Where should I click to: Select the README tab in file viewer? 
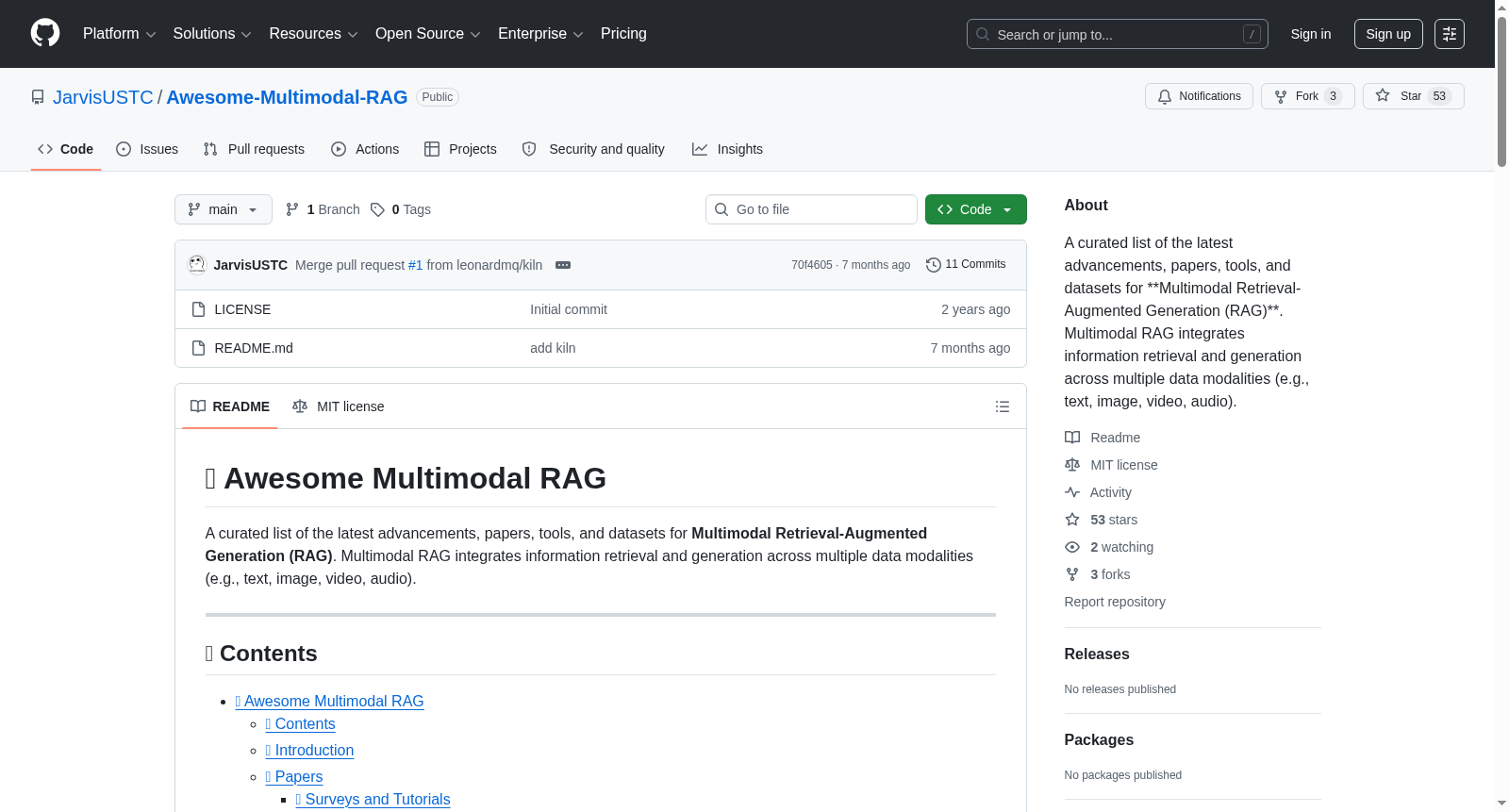tap(230, 406)
